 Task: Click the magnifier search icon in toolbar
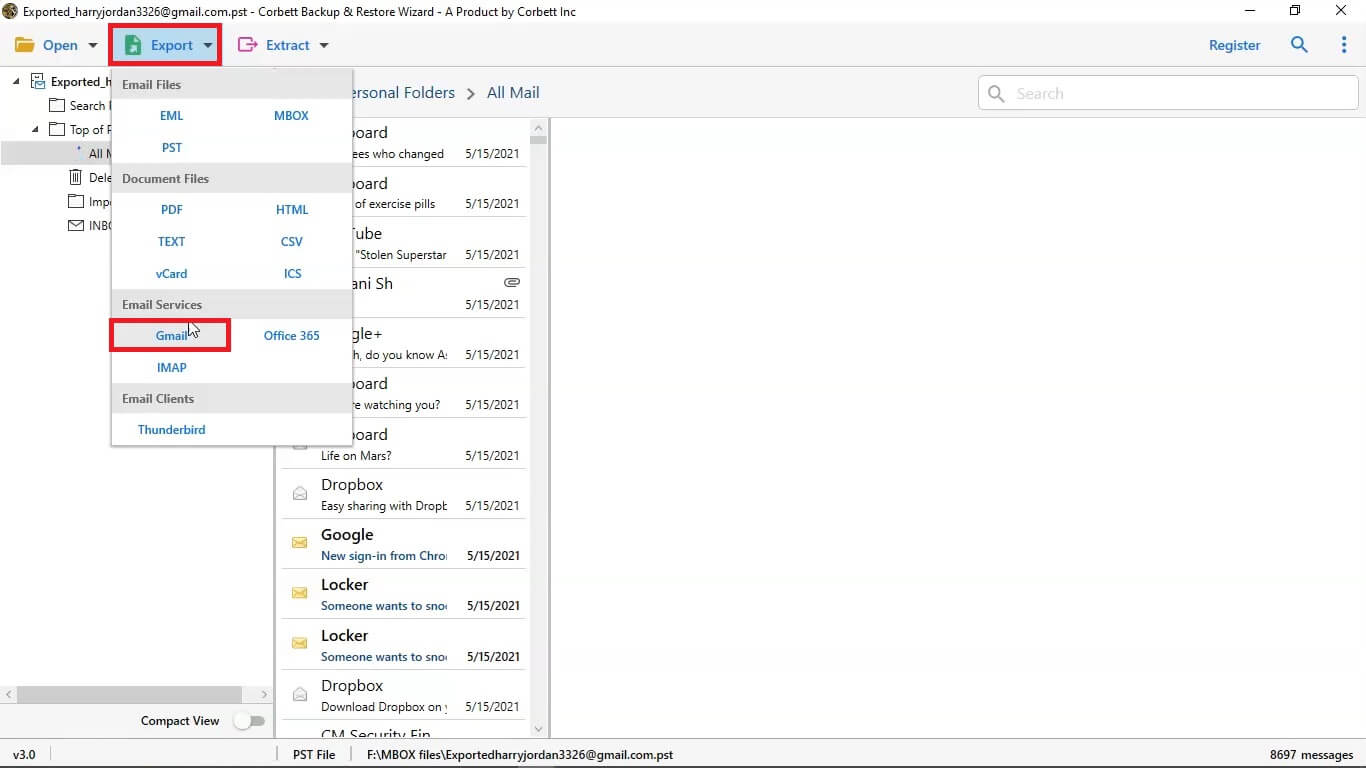(x=1299, y=45)
